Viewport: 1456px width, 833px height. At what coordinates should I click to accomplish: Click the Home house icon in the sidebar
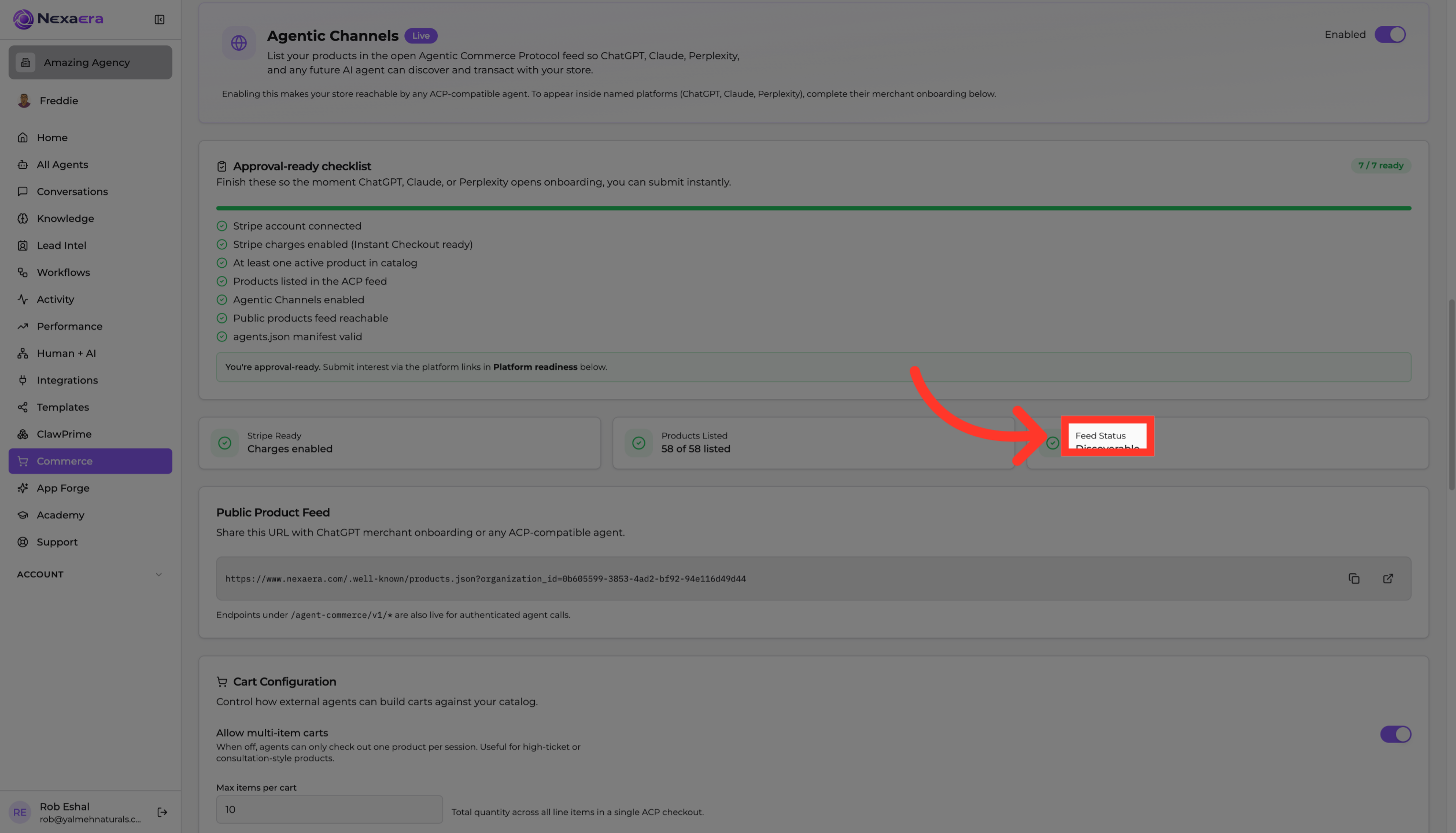23,137
